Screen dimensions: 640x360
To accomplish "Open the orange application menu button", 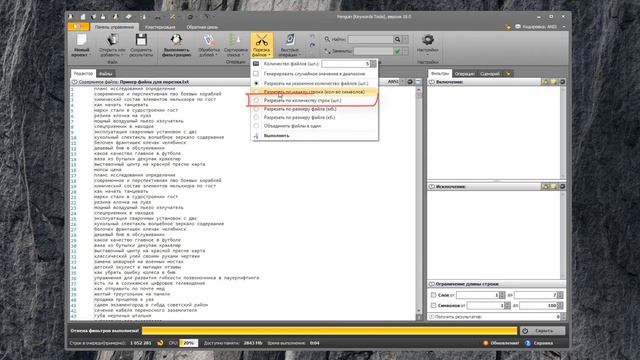I will 78,27.
